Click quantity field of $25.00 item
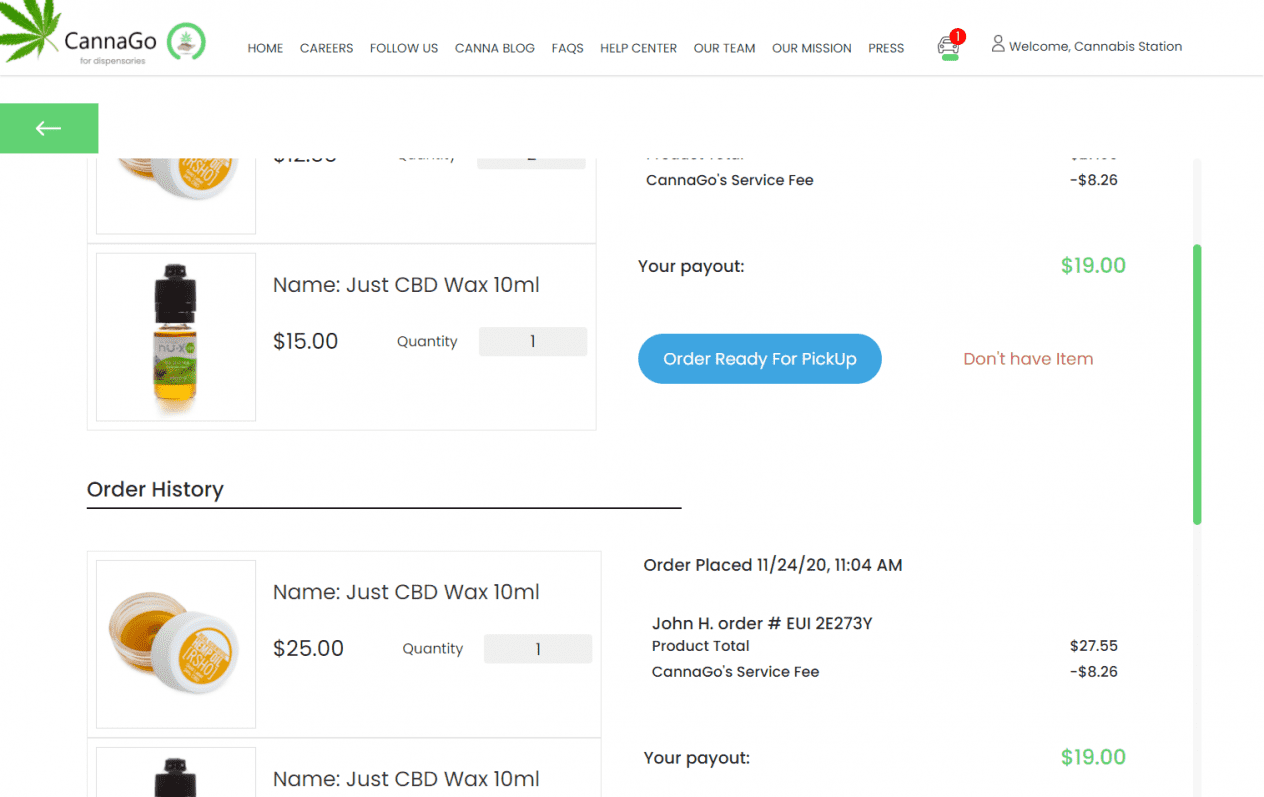Screen dimensions: 1264x797 538,649
